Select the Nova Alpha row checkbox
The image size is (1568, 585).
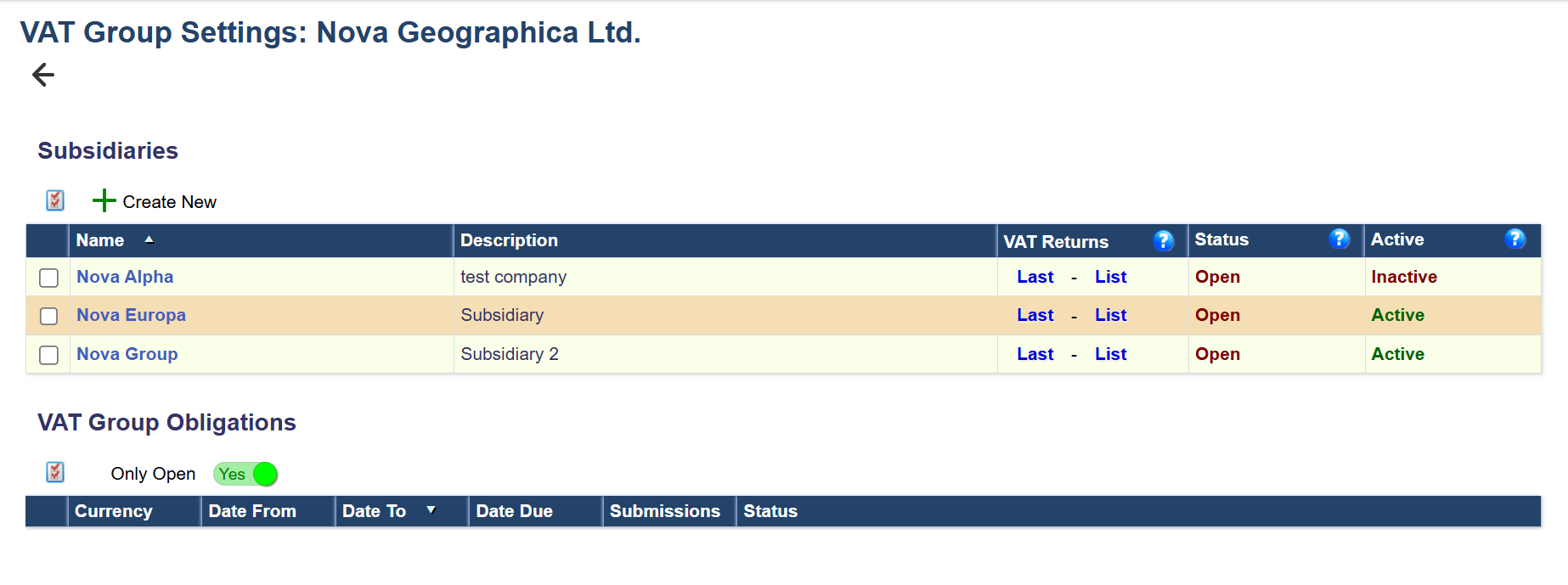click(49, 278)
